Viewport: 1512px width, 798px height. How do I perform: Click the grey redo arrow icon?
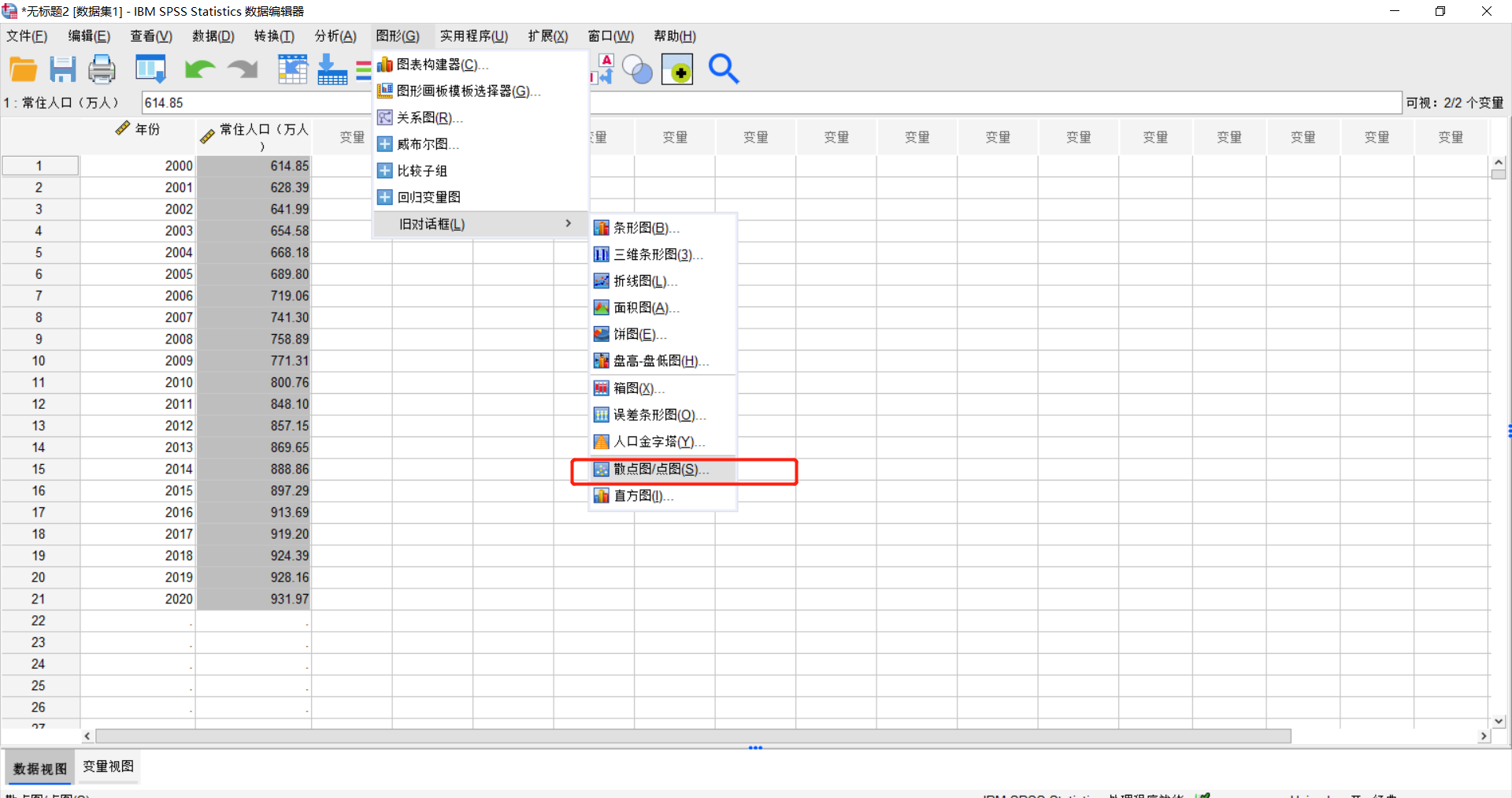click(243, 69)
